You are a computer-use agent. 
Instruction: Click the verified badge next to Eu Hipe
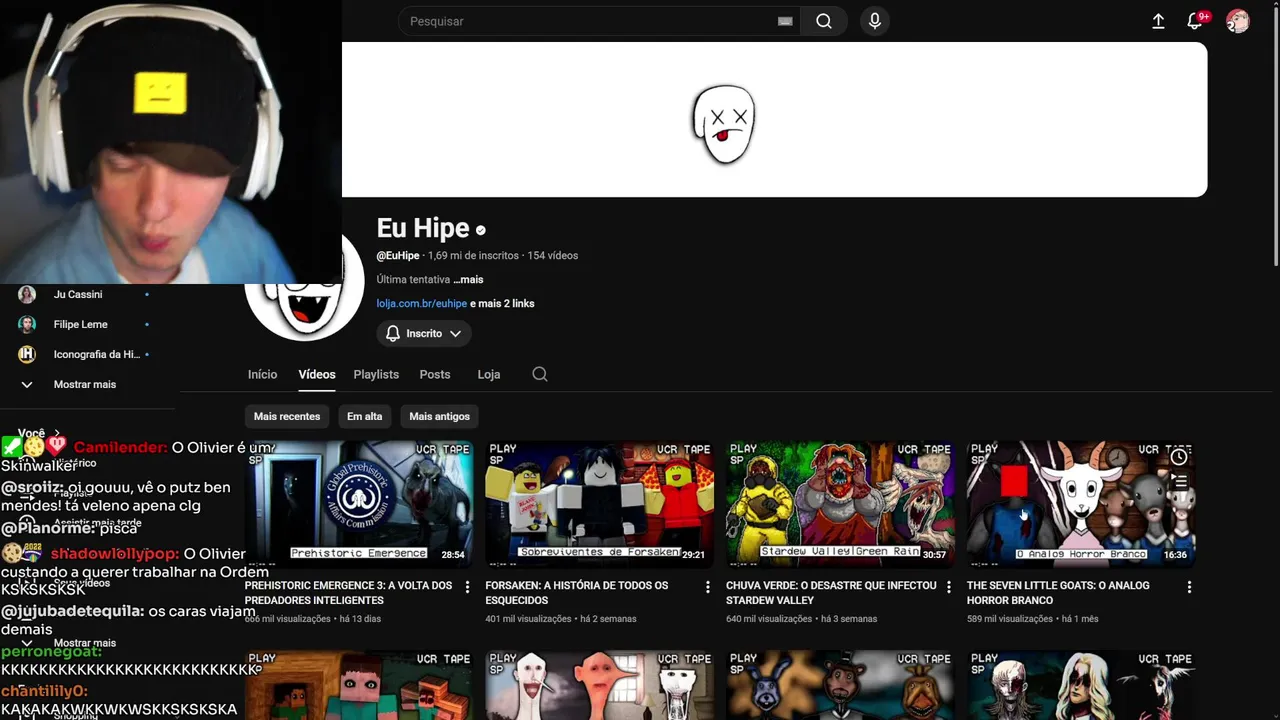481,230
